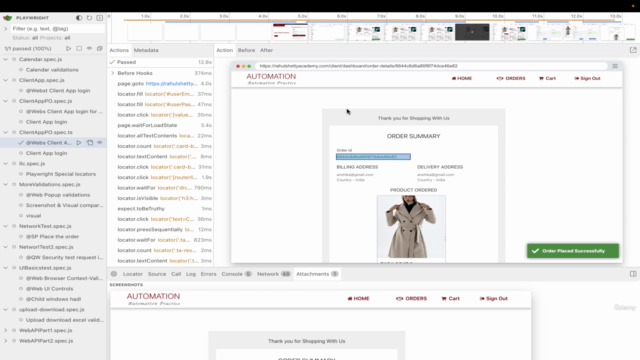The image size is (640, 360).
Task: Click the reload icon in Playwright header
Action: click(x=89, y=18)
